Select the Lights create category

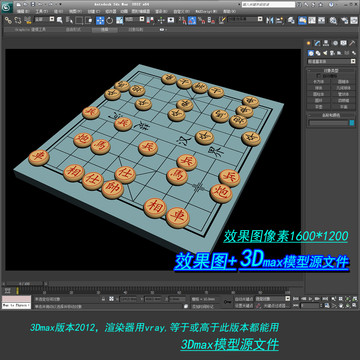tap(325, 53)
